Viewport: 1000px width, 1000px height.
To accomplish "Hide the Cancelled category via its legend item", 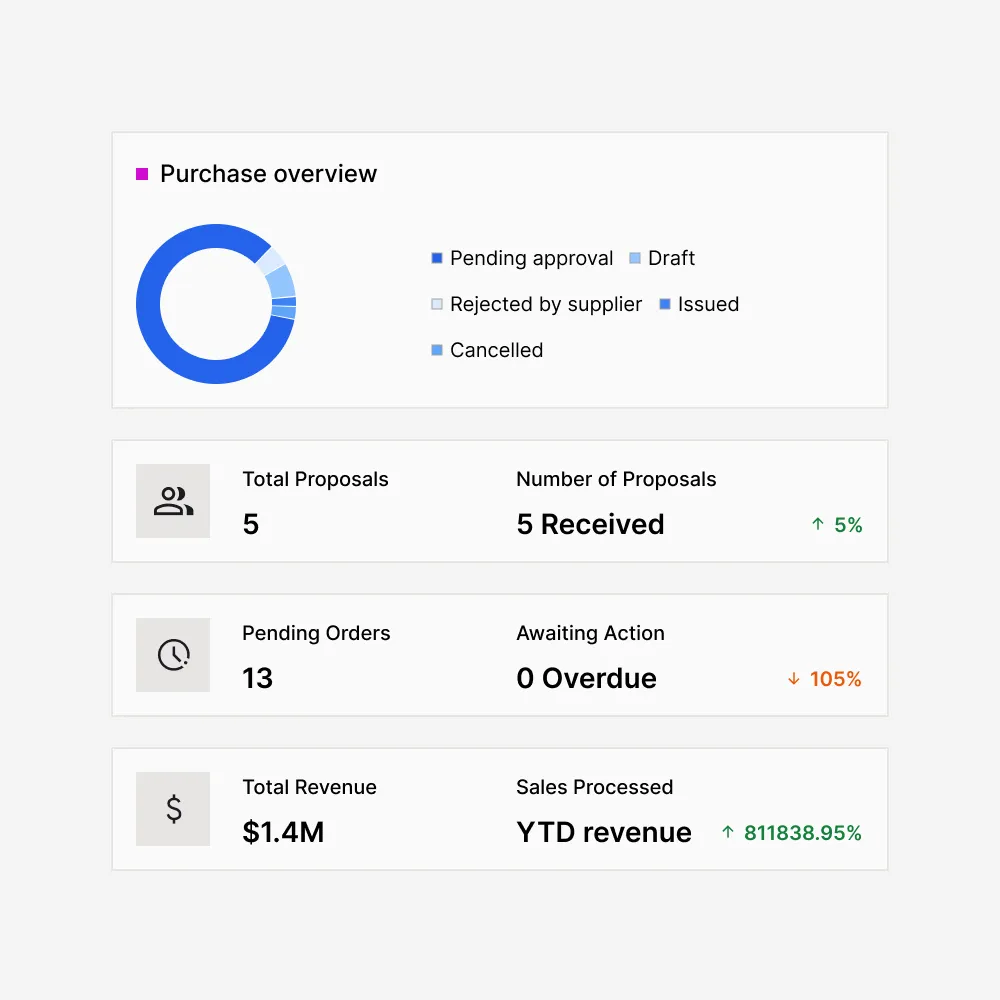I will click(487, 350).
